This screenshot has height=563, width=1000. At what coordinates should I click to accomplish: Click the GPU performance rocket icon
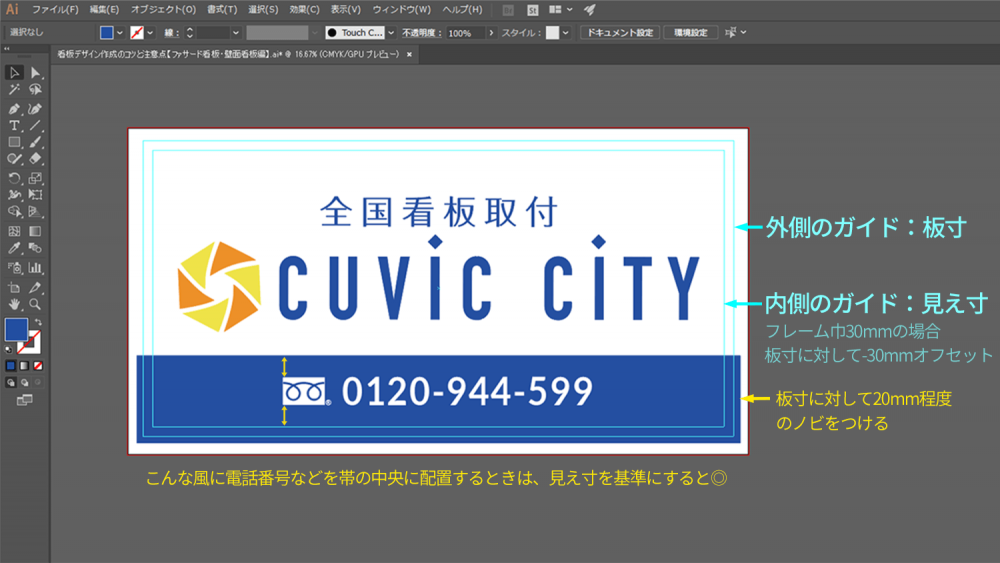click(x=590, y=10)
